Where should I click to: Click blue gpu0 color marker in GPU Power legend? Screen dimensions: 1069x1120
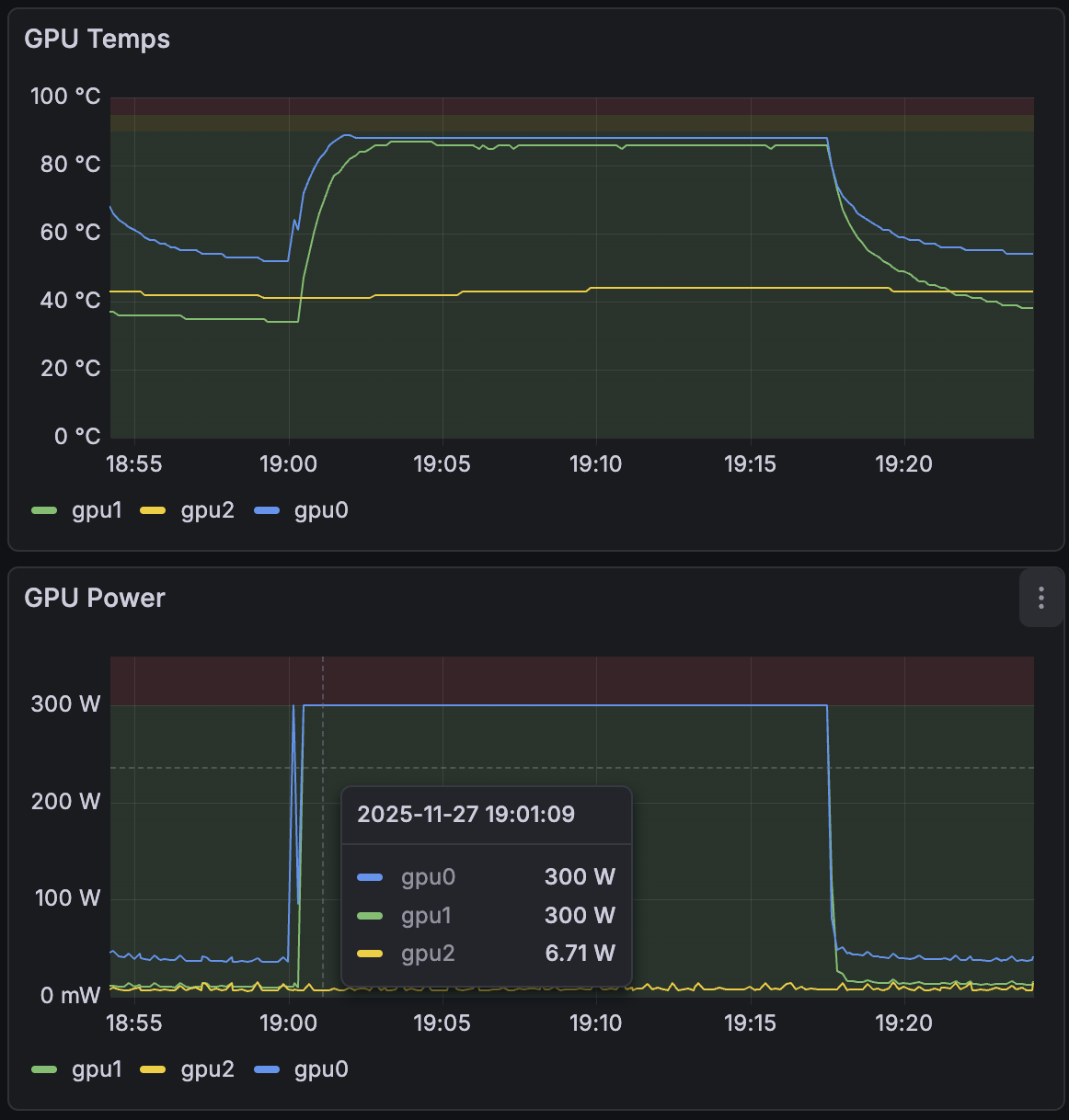click(x=267, y=1069)
